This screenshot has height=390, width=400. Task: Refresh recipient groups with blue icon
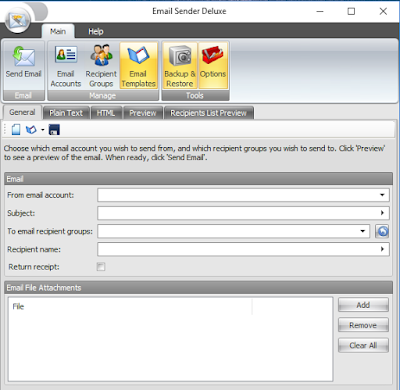click(382, 231)
